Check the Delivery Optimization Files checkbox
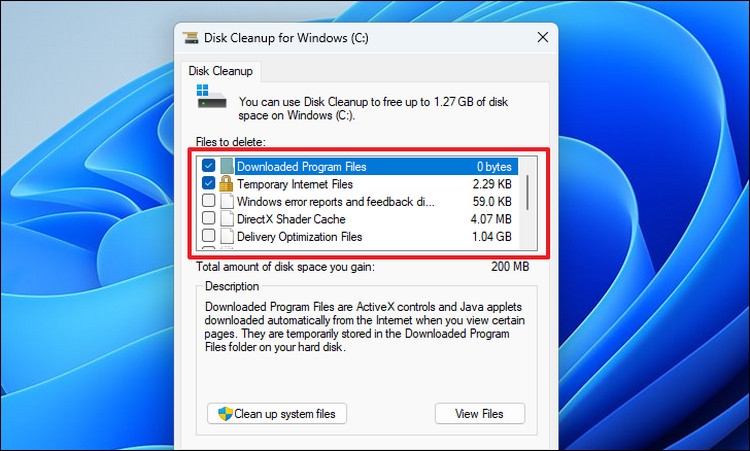The height and width of the screenshot is (451, 750). [x=208, y=235]
